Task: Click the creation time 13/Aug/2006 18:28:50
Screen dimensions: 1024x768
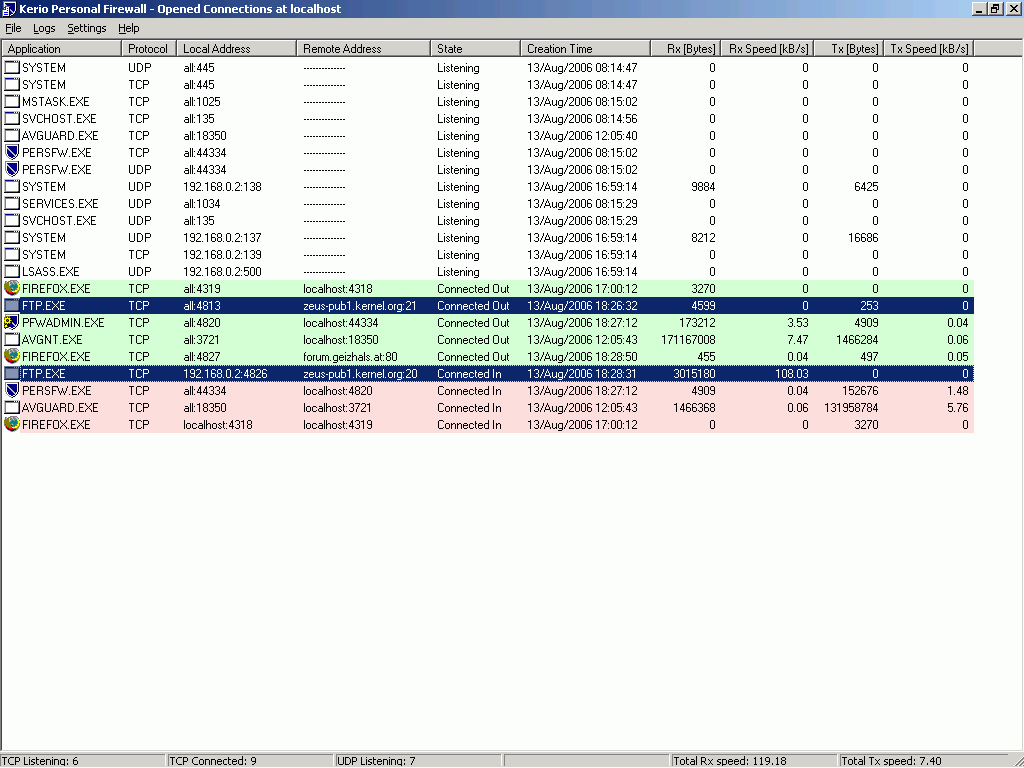Action: pyautogui.click(x=582, y=357)
